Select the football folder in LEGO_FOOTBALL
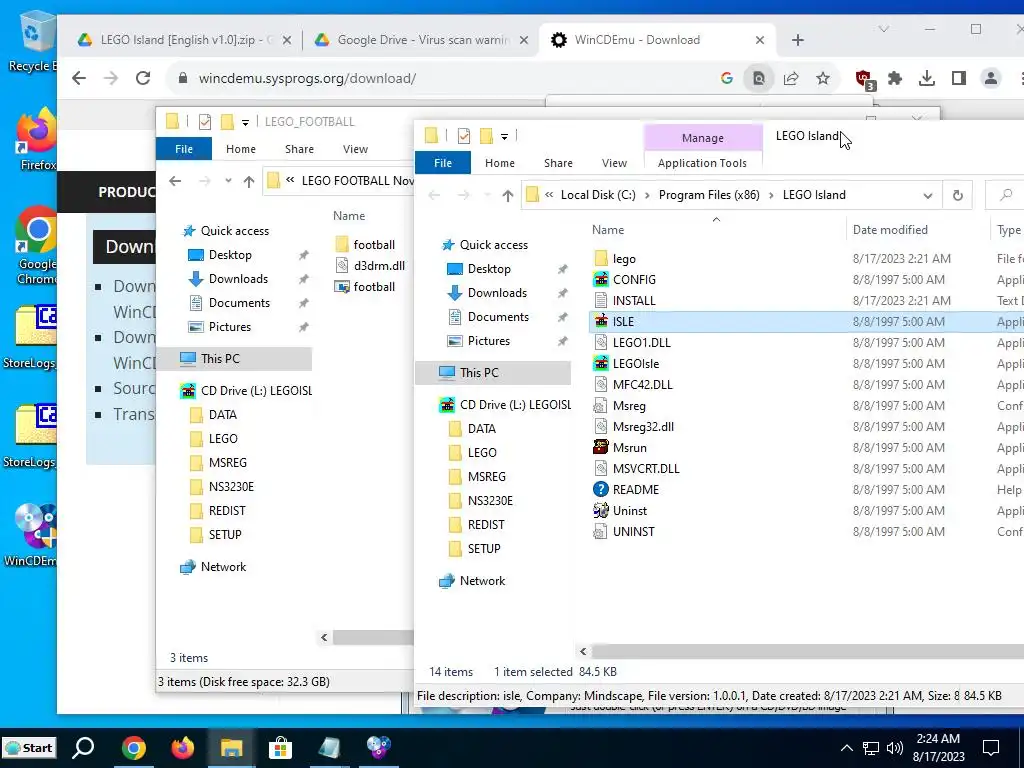 coord(374,245)
